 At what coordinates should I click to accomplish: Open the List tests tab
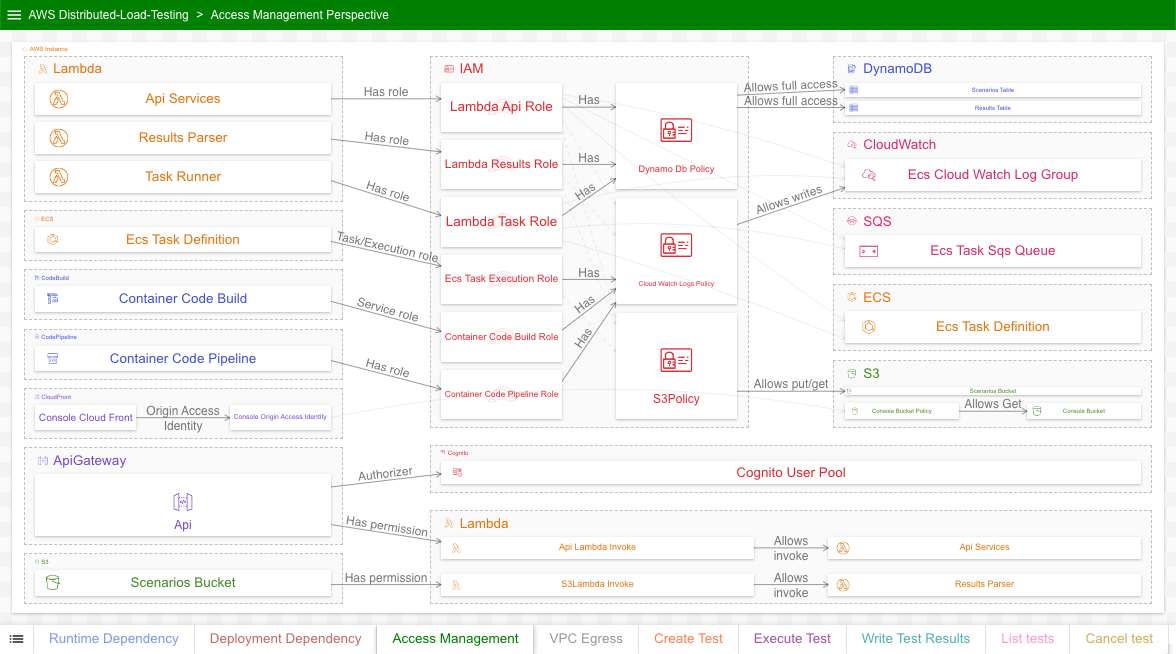[1028, 639]
